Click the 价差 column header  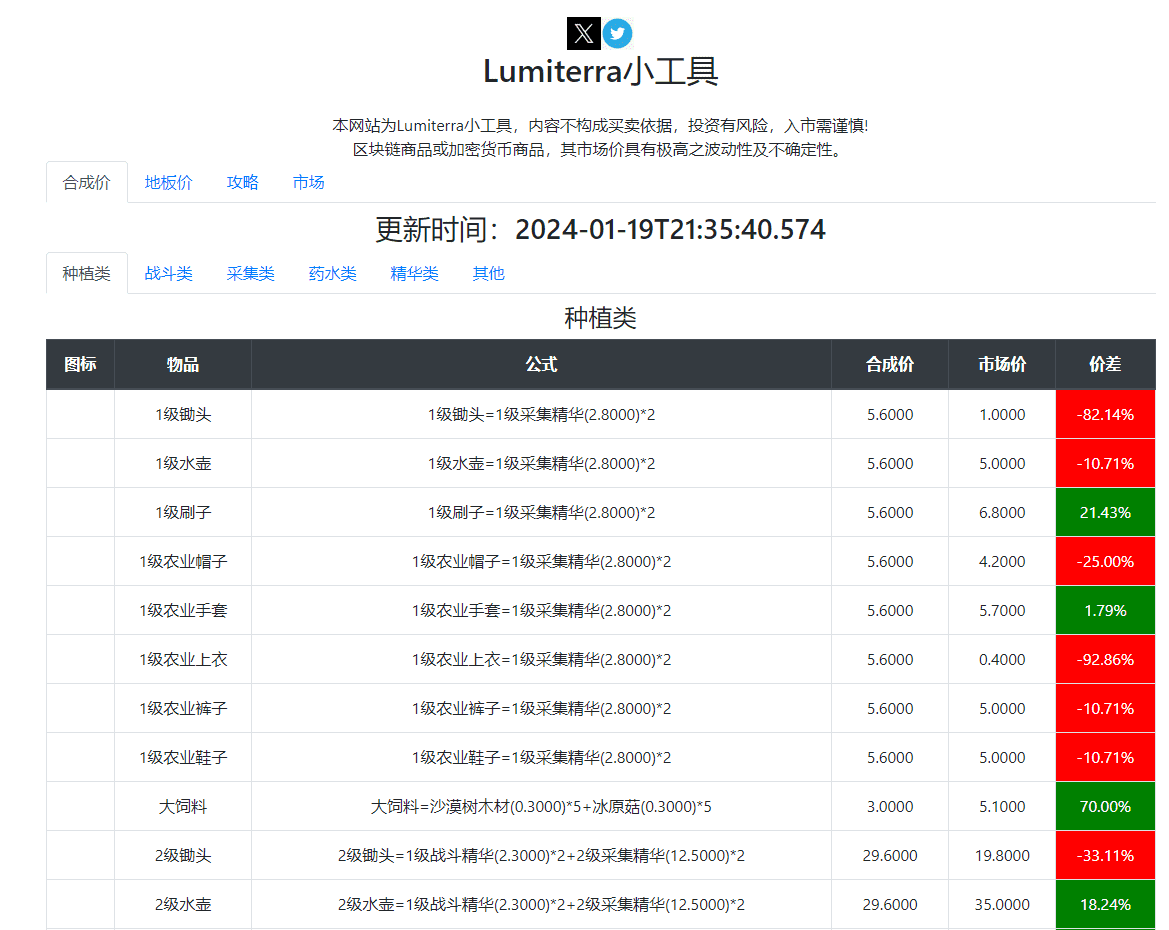click(1105, 364)
